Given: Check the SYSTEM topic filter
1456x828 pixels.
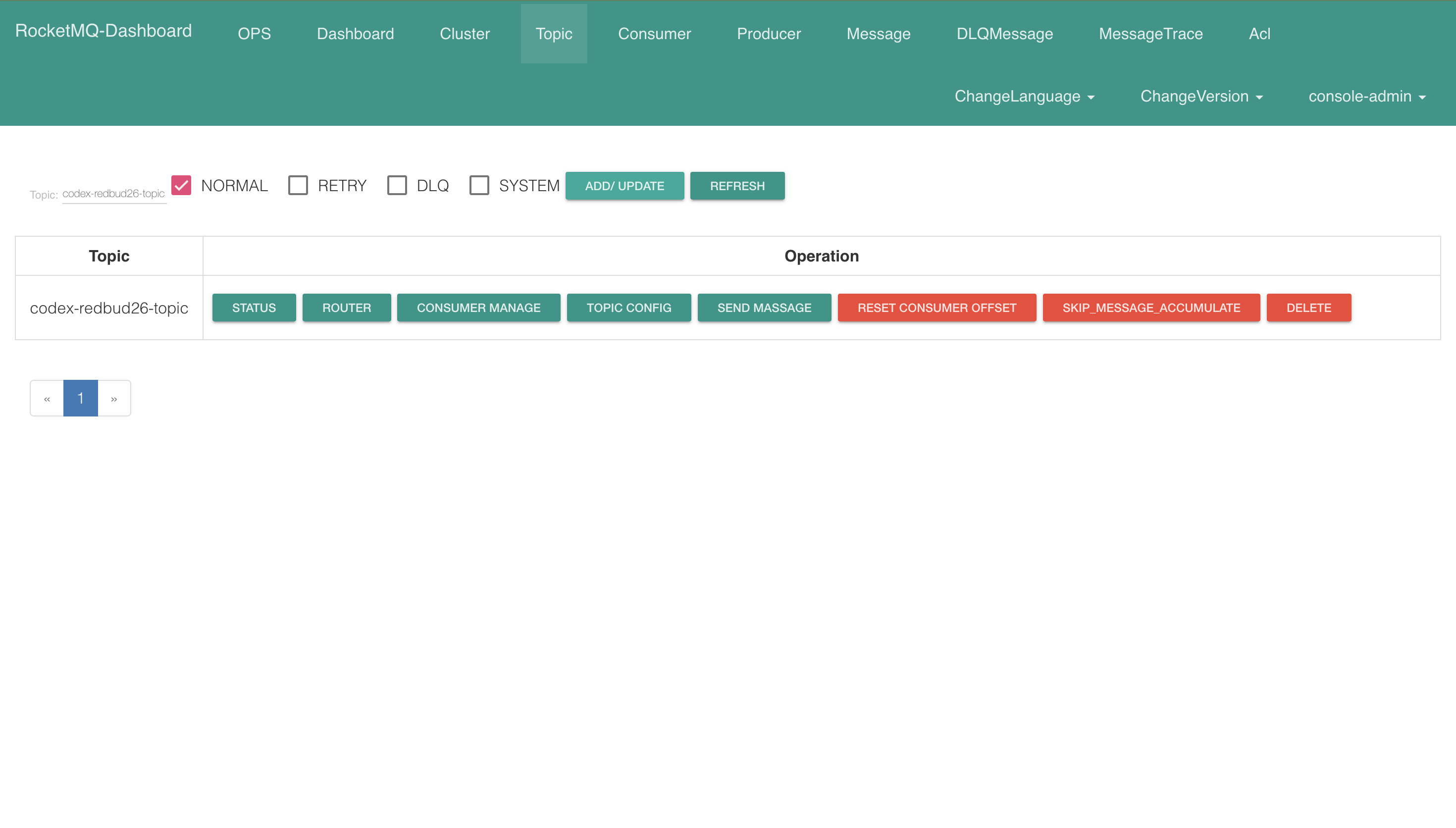Looking at the screenshot, I should click(479, 185).
